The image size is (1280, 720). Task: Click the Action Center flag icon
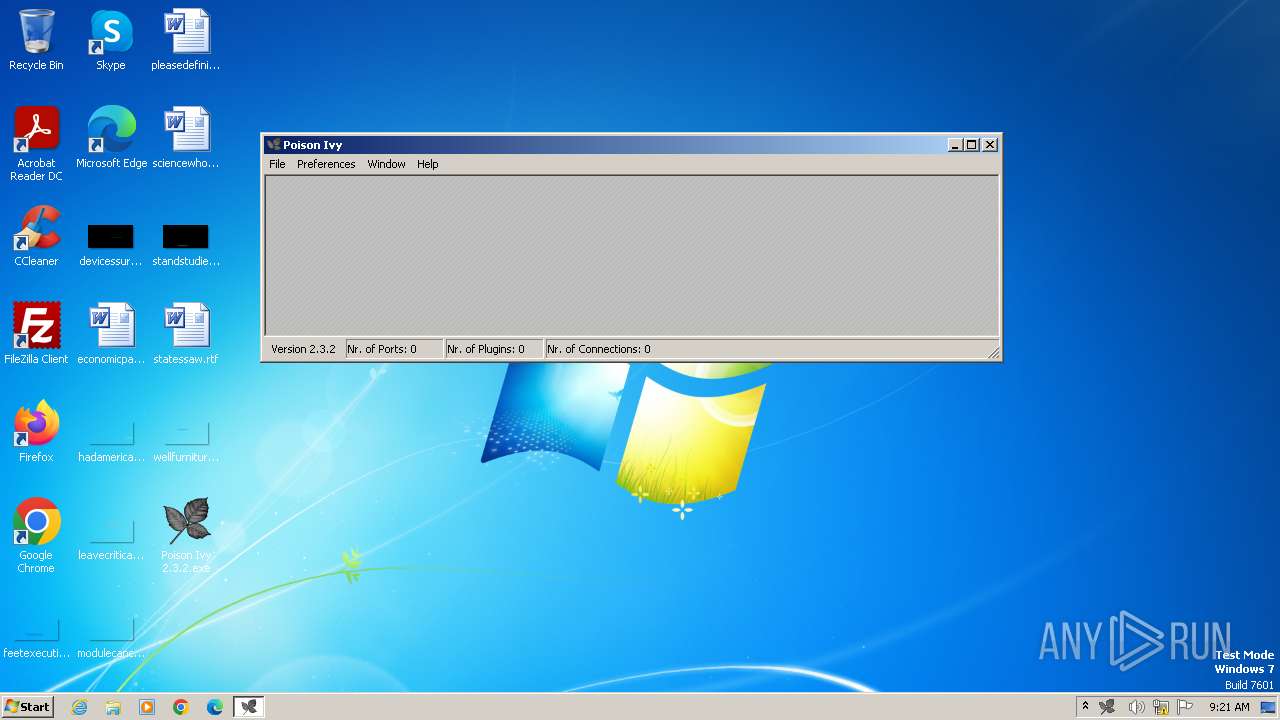coord(1185,707)
